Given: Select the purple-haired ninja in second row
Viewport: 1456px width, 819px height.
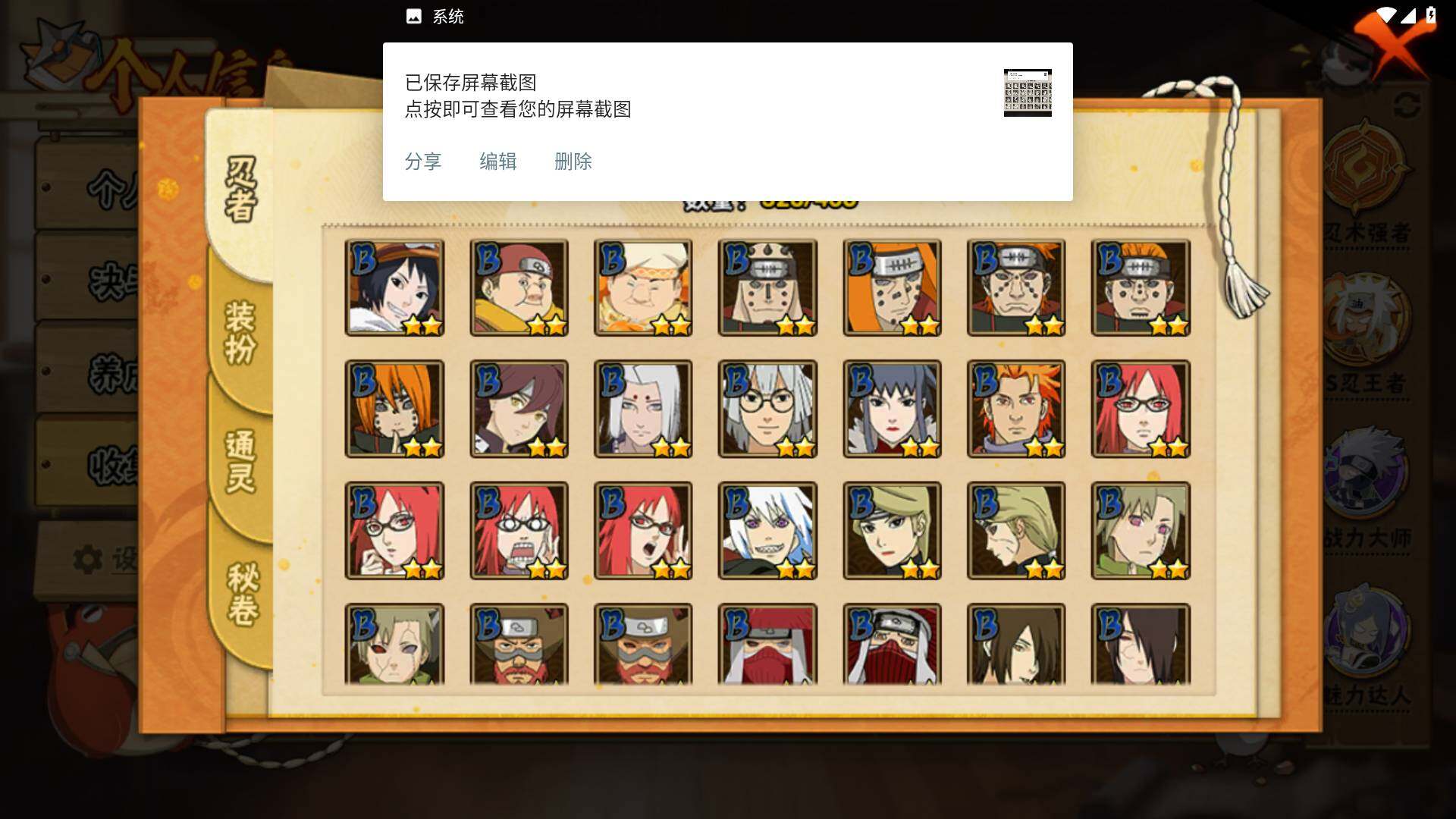Looking at the screenshot, I should tap(892, 409).
